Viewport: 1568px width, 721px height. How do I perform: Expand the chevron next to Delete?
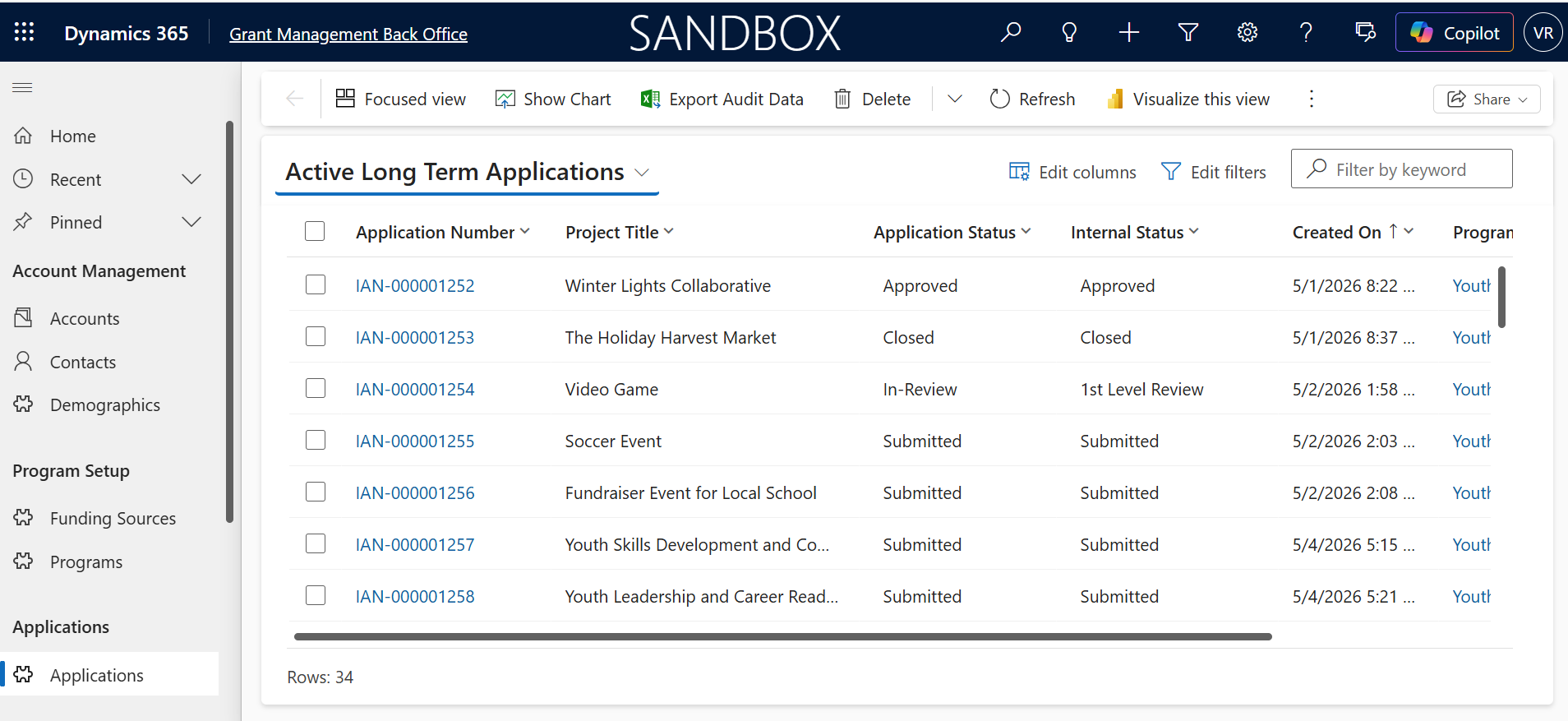click(x=954, y=99)
